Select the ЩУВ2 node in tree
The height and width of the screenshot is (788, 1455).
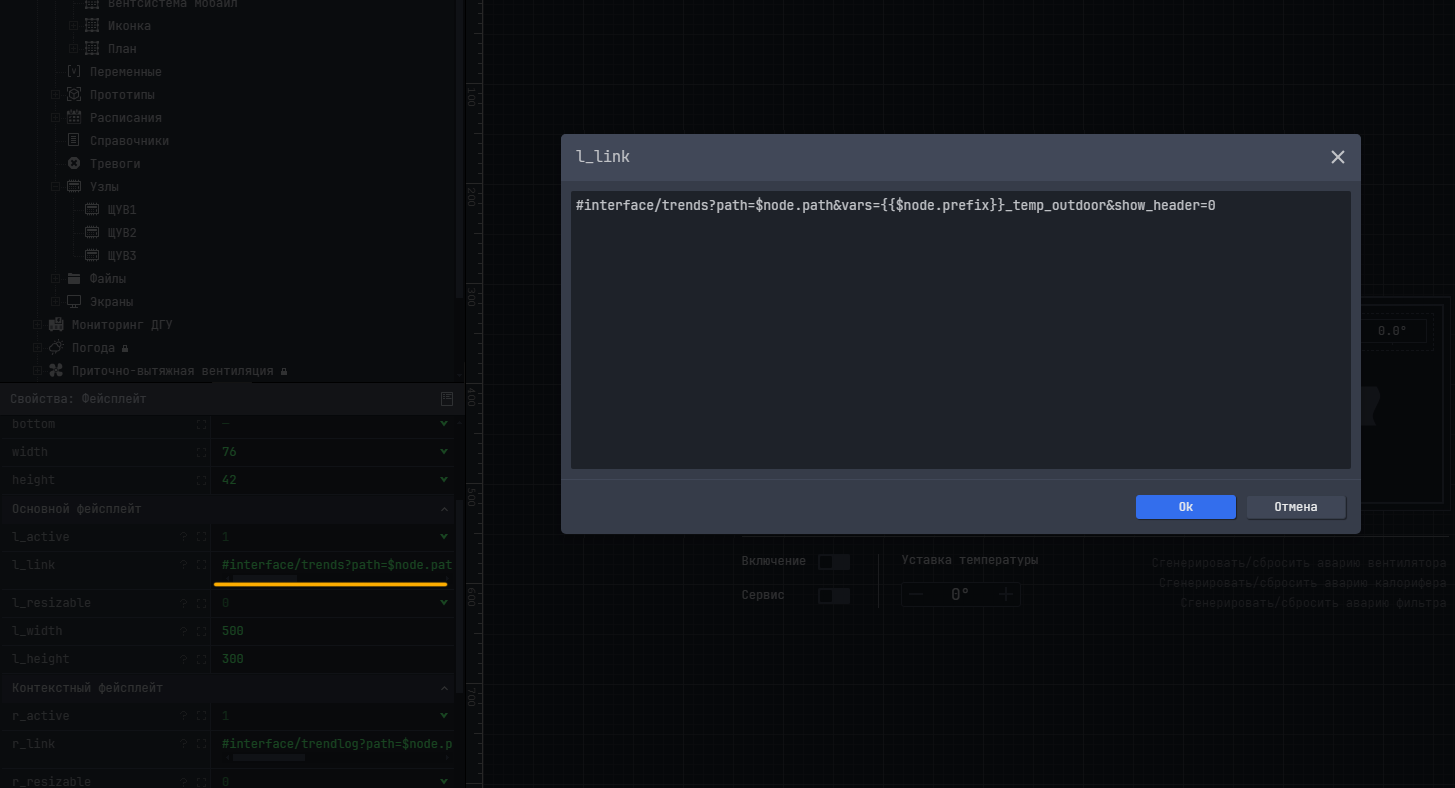coord(121,233)
